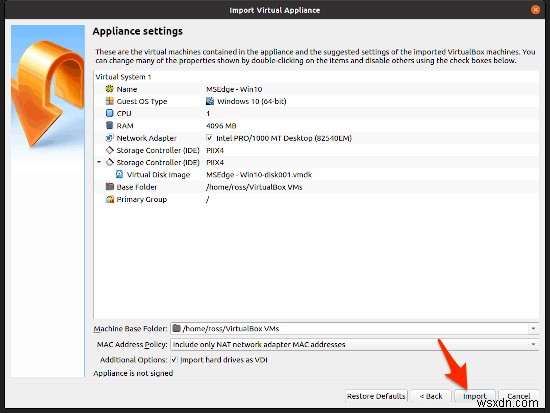The width and height of the screenshot is (550, 413).
Task: Select the Virtual System 1 tree header
Action: coord(123,77)
